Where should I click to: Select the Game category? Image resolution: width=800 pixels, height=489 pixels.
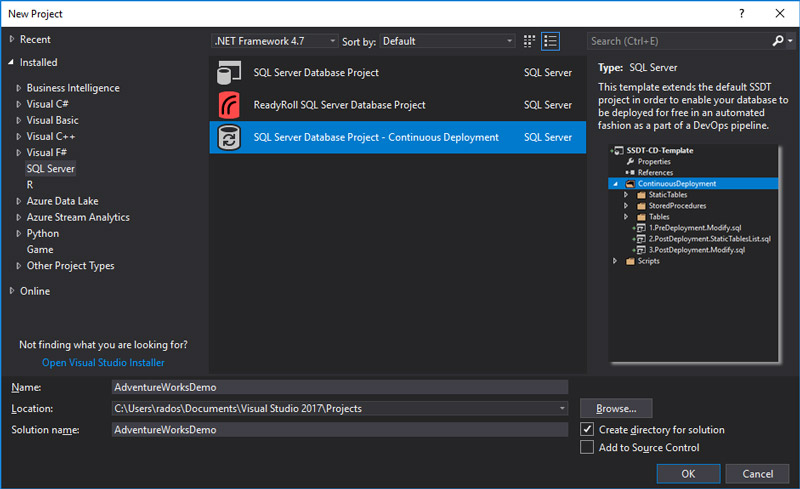coord(40,250)
